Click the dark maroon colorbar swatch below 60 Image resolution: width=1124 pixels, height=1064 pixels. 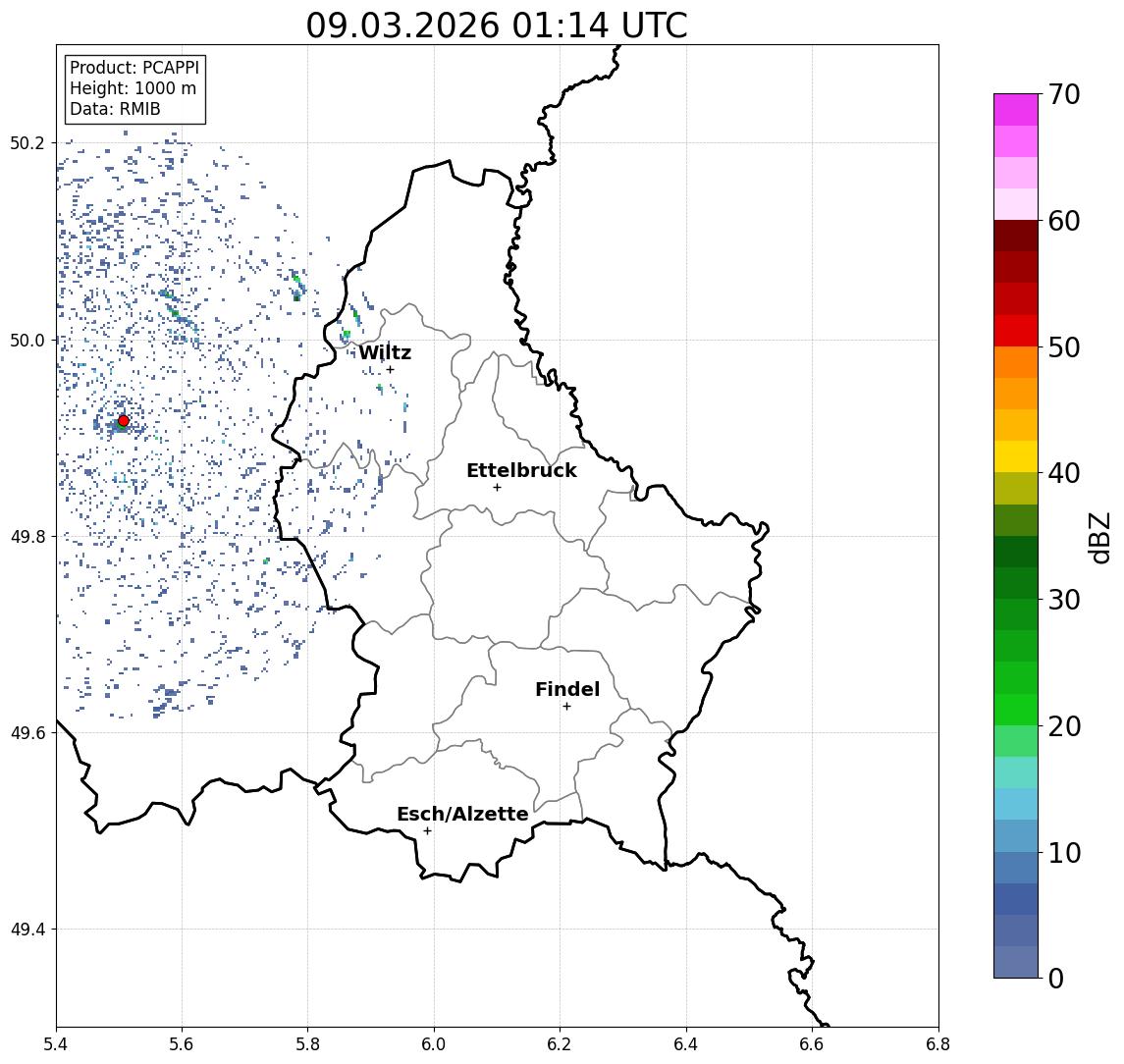1016,236
